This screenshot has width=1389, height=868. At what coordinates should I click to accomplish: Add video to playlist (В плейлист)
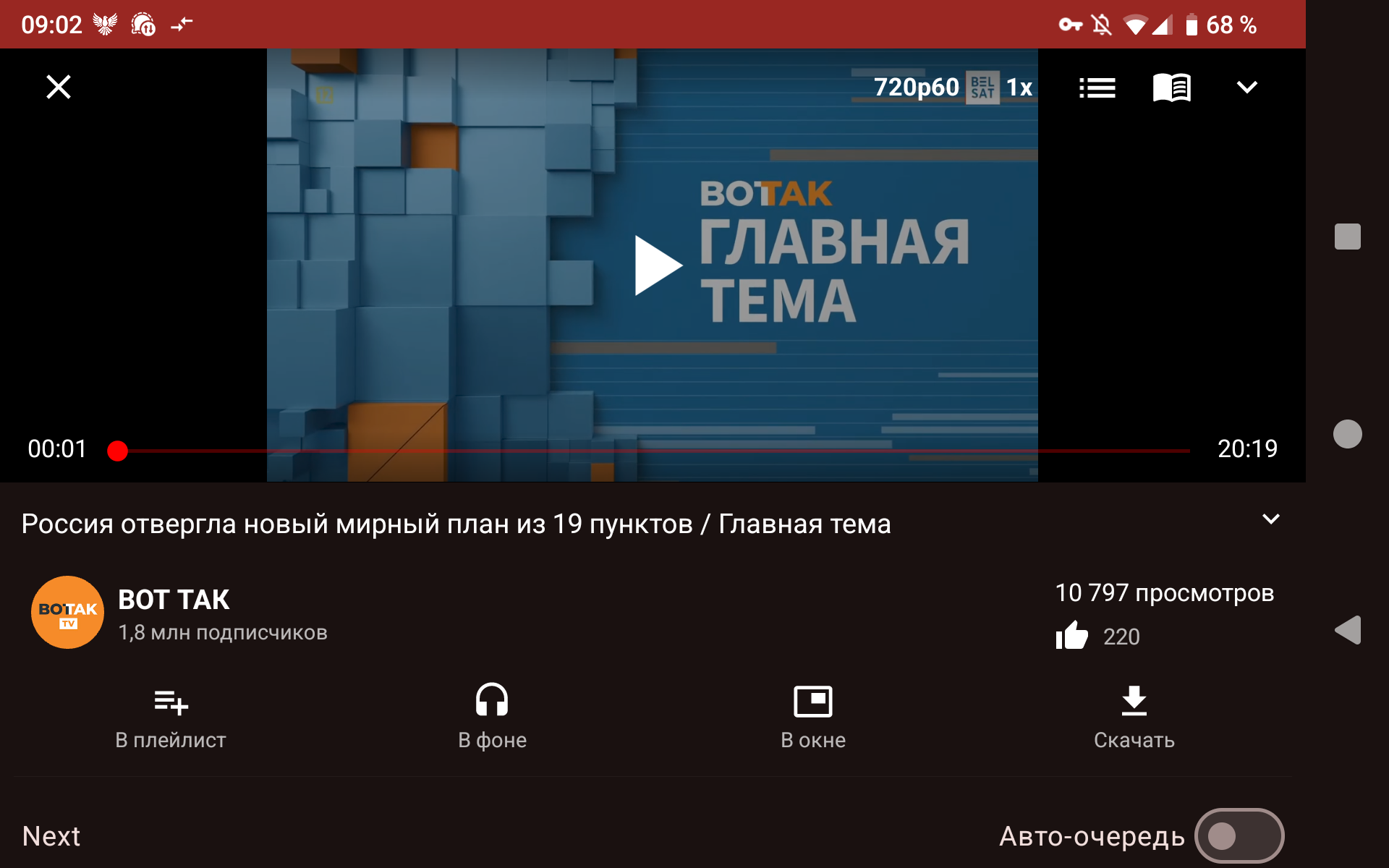[171, 716]
